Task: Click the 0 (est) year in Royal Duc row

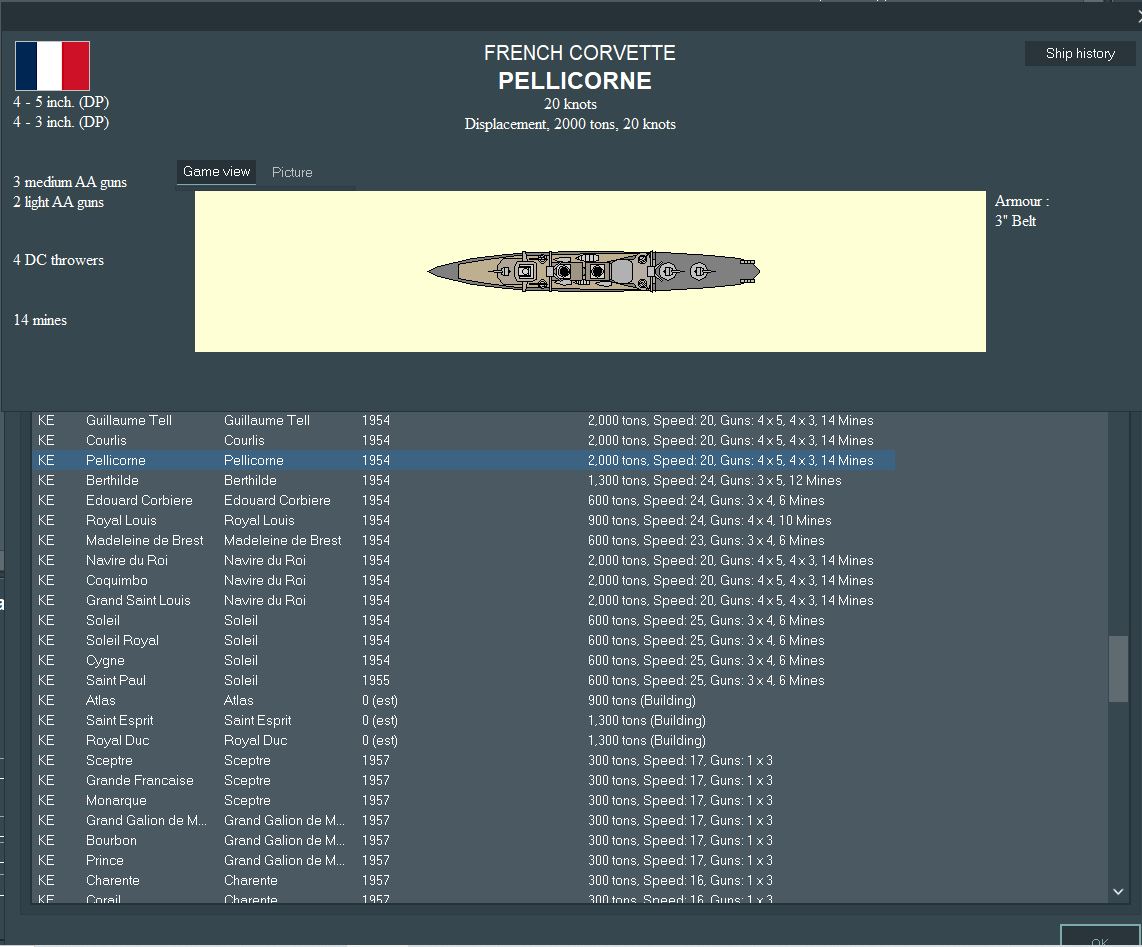Action: 380,740
